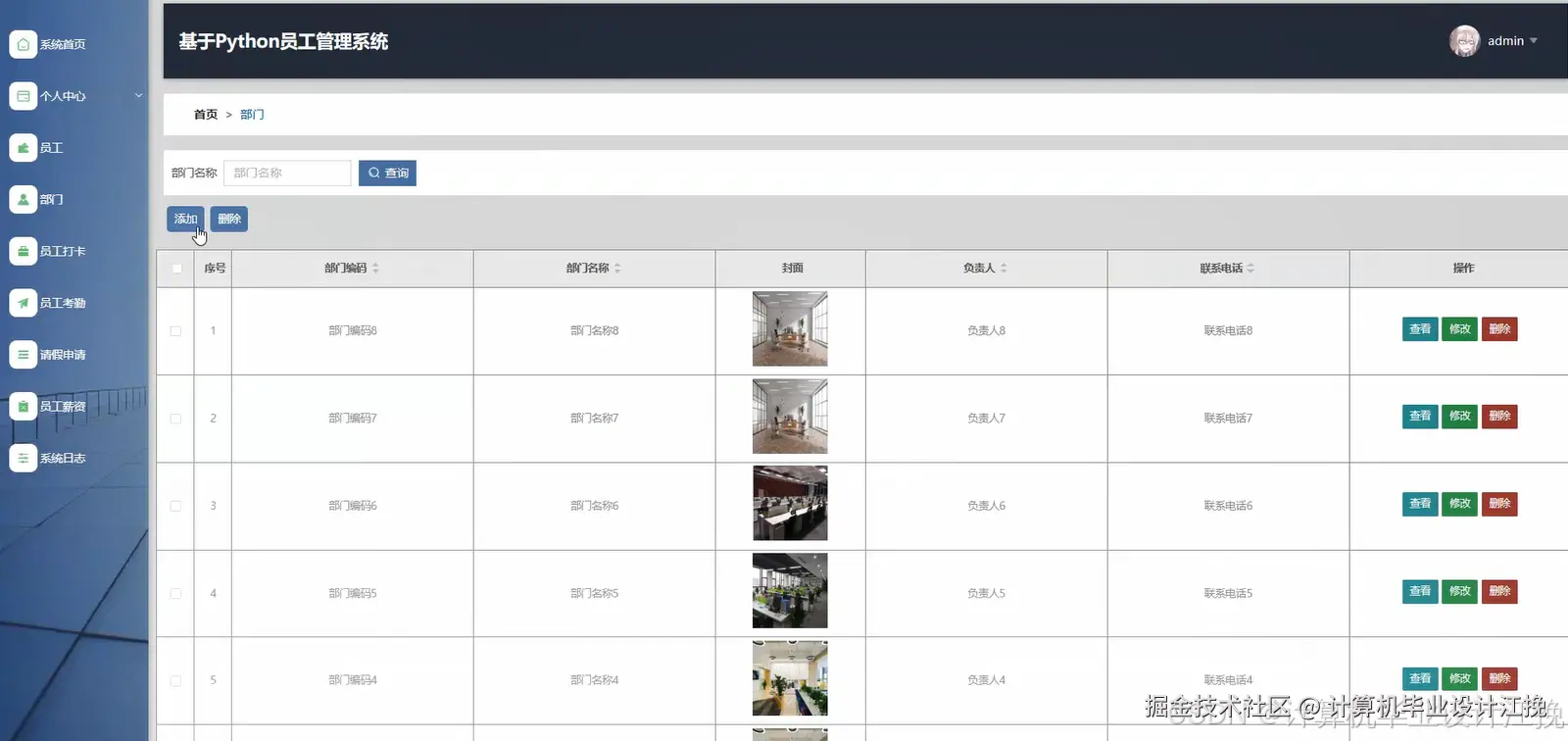This screenshot has height=741, width=1568.
Task: Open cover image thumbnail for 部门名称7
Action: (x=790, y=417)
